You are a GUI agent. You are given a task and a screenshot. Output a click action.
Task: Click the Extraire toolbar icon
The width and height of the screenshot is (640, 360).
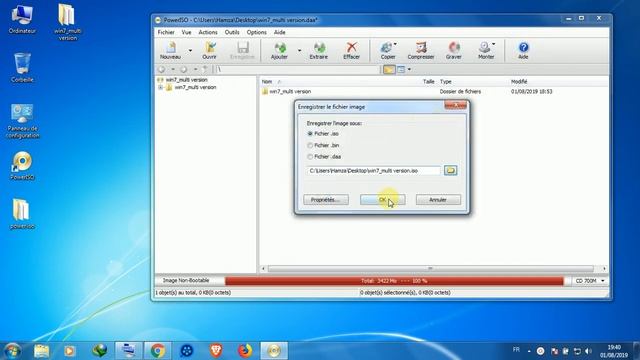click(x=319, y=51)
